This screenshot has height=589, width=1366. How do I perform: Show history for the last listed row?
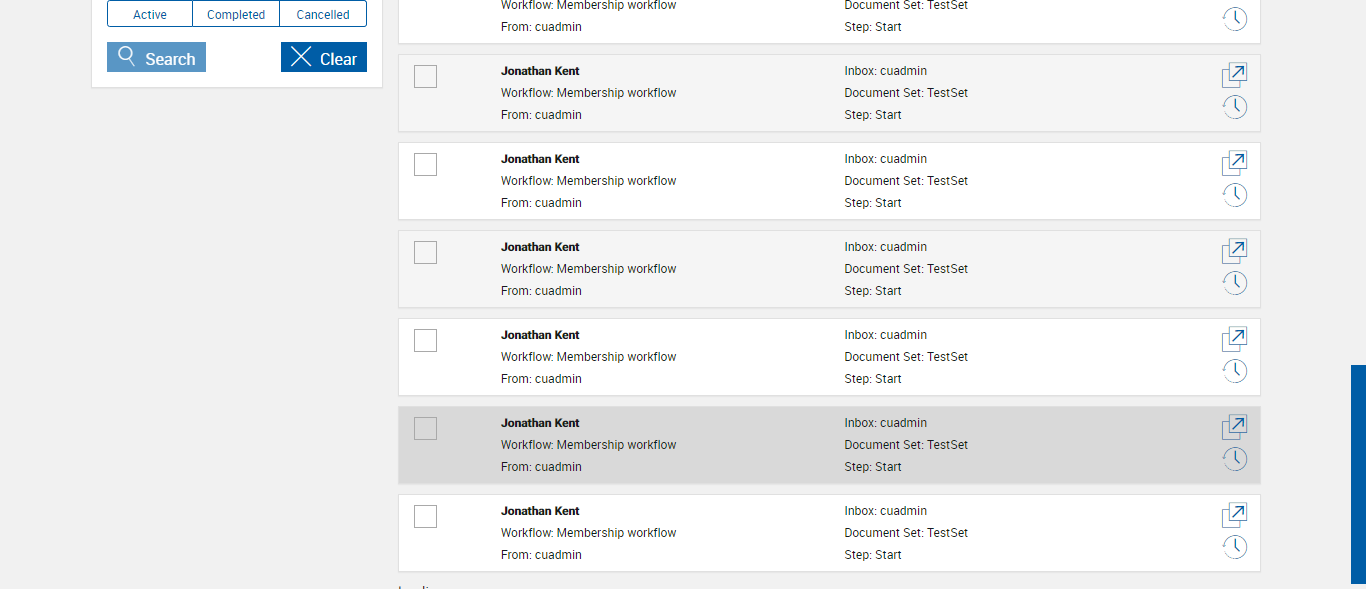pos(1235,547)
